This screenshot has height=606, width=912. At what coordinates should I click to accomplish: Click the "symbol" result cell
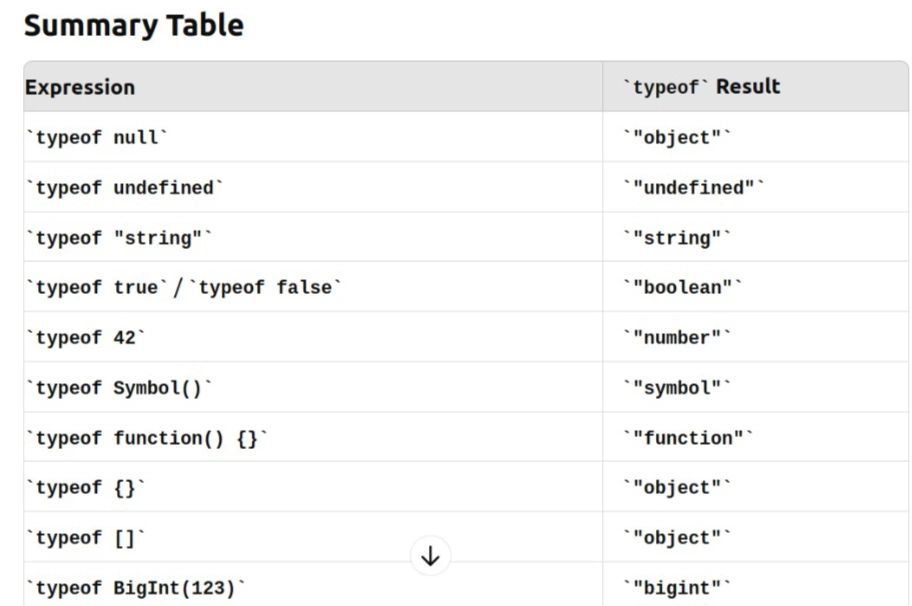click(756, 387)
